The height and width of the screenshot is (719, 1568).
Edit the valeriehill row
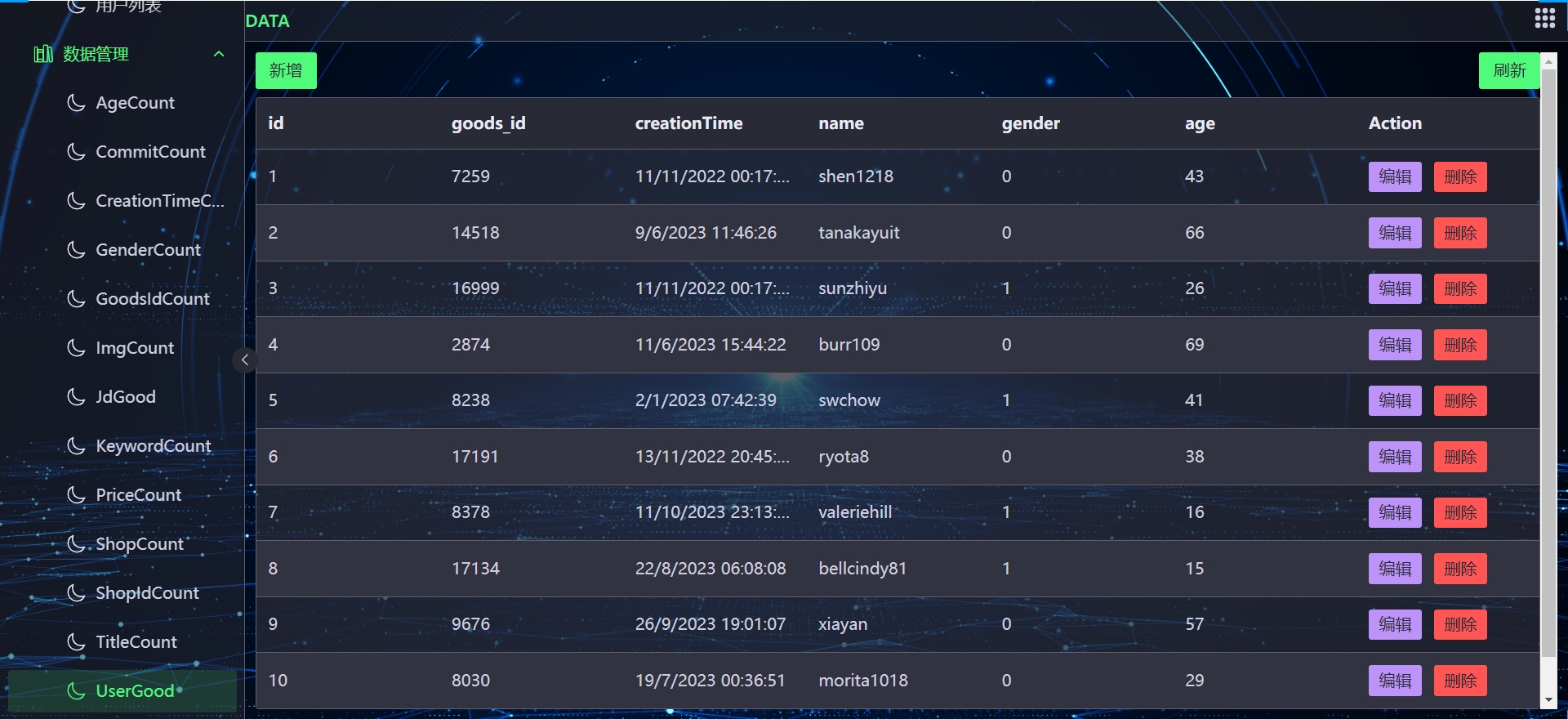pos(1395,512)
